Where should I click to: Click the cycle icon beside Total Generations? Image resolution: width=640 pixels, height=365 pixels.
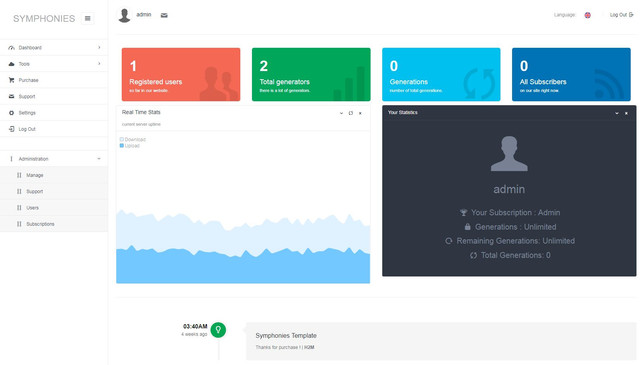[x=473, y=255]
